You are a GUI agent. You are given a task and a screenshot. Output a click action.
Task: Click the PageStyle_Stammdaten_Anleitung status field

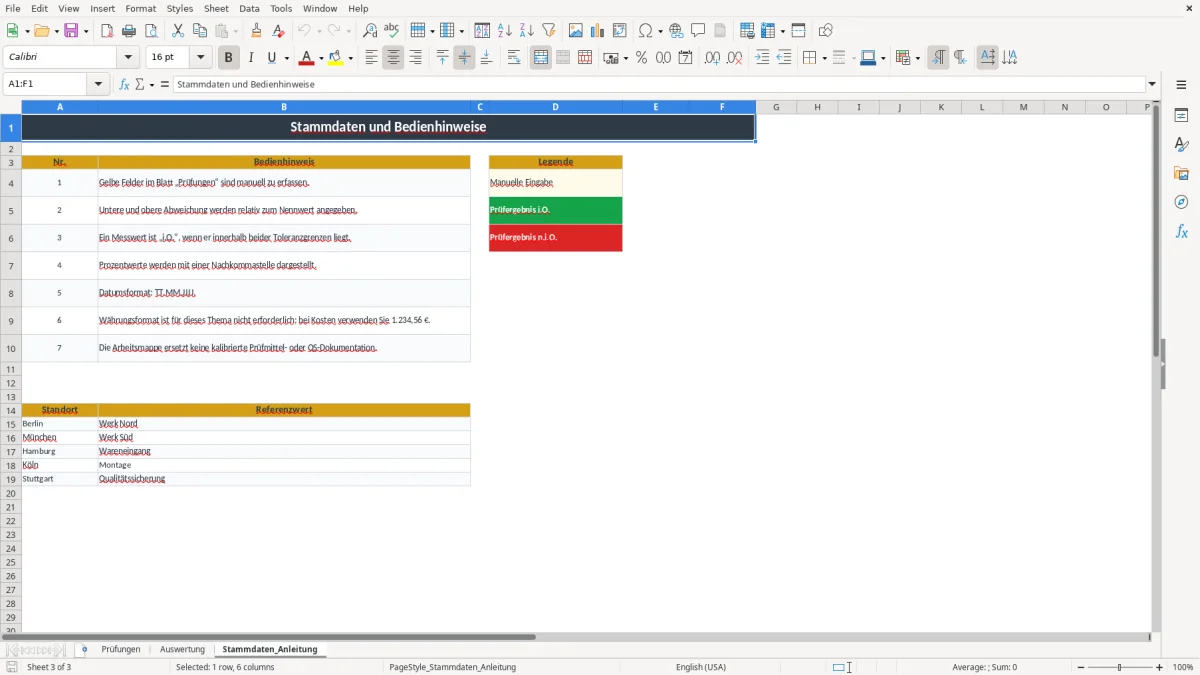[453, 667]
